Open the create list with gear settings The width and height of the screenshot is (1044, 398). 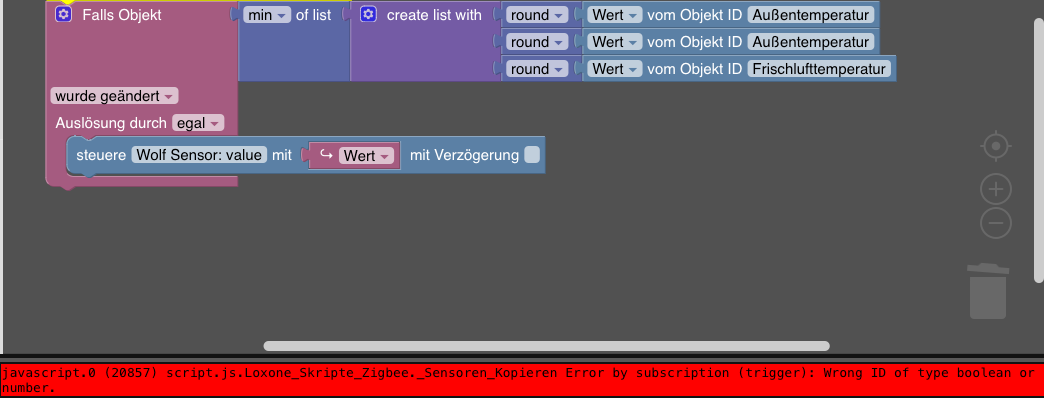click(368, 14)
